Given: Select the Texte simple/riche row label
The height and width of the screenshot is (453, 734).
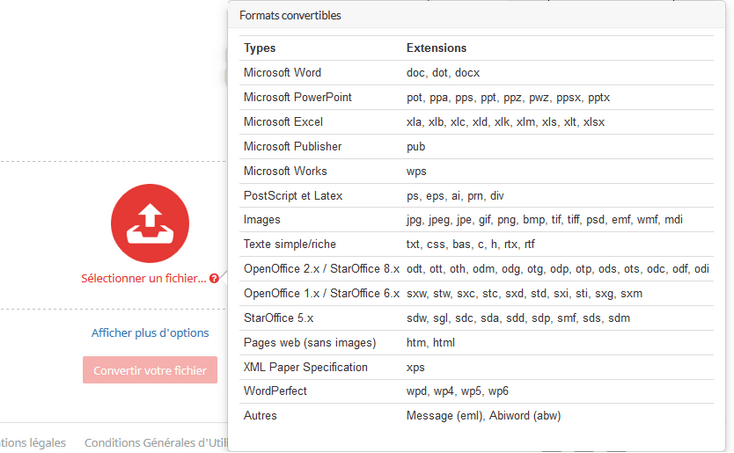Looking at the screenshot, I should coord(290,244).
